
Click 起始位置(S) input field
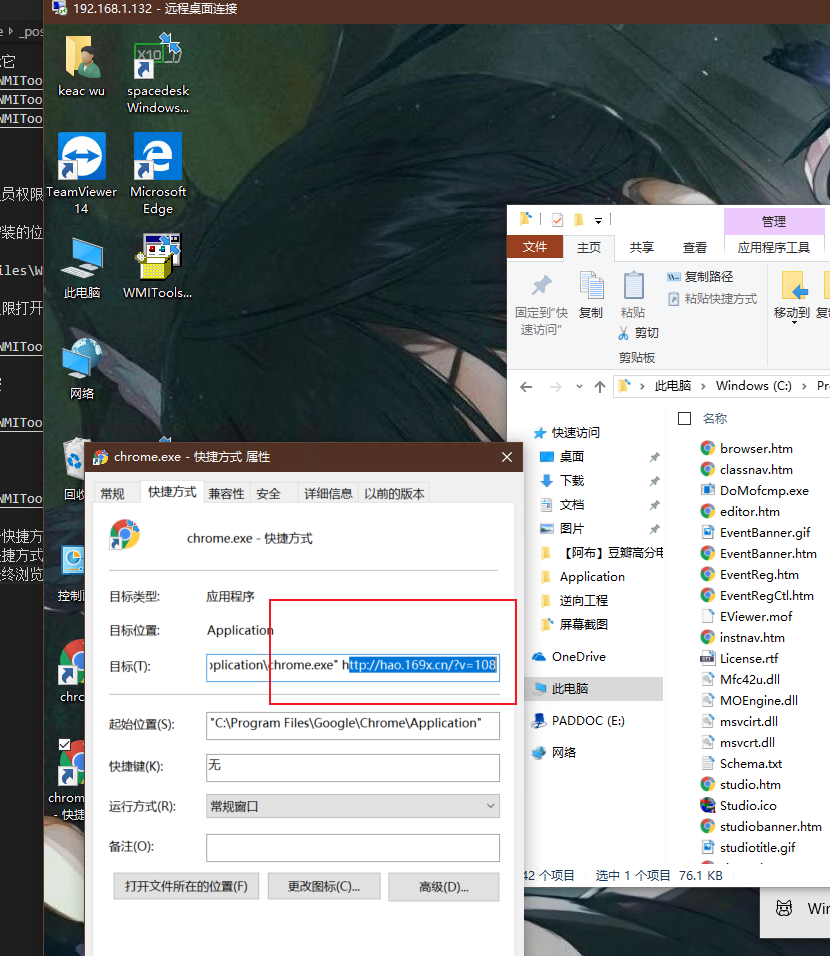[x=352, y=725]
